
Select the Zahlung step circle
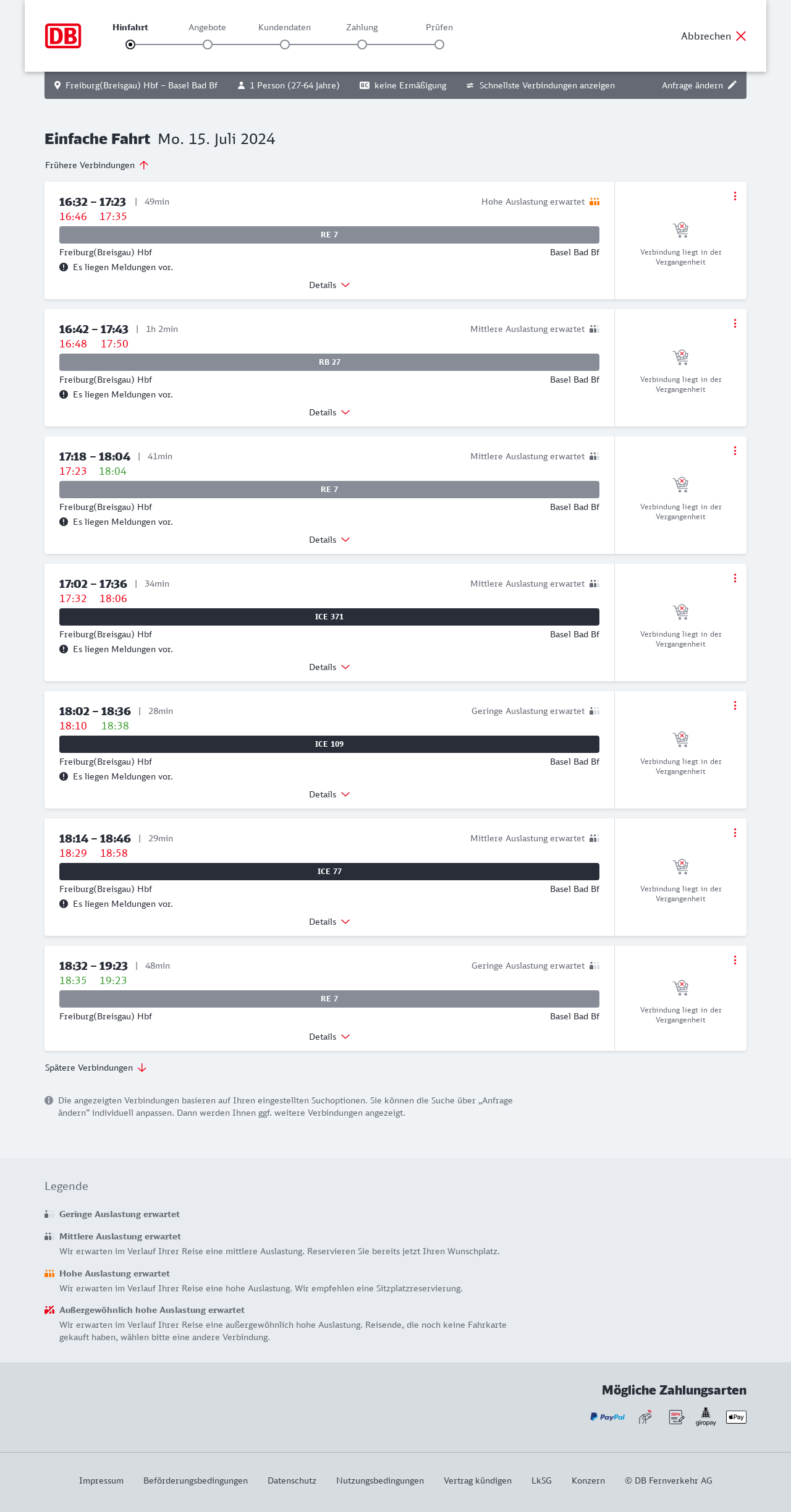[x=362, y=45]
